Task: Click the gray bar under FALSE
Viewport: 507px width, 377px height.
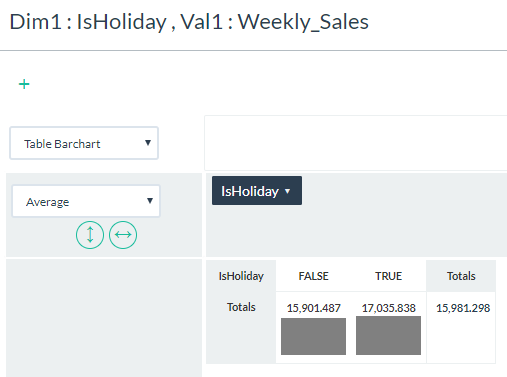Action: [313, 336]
